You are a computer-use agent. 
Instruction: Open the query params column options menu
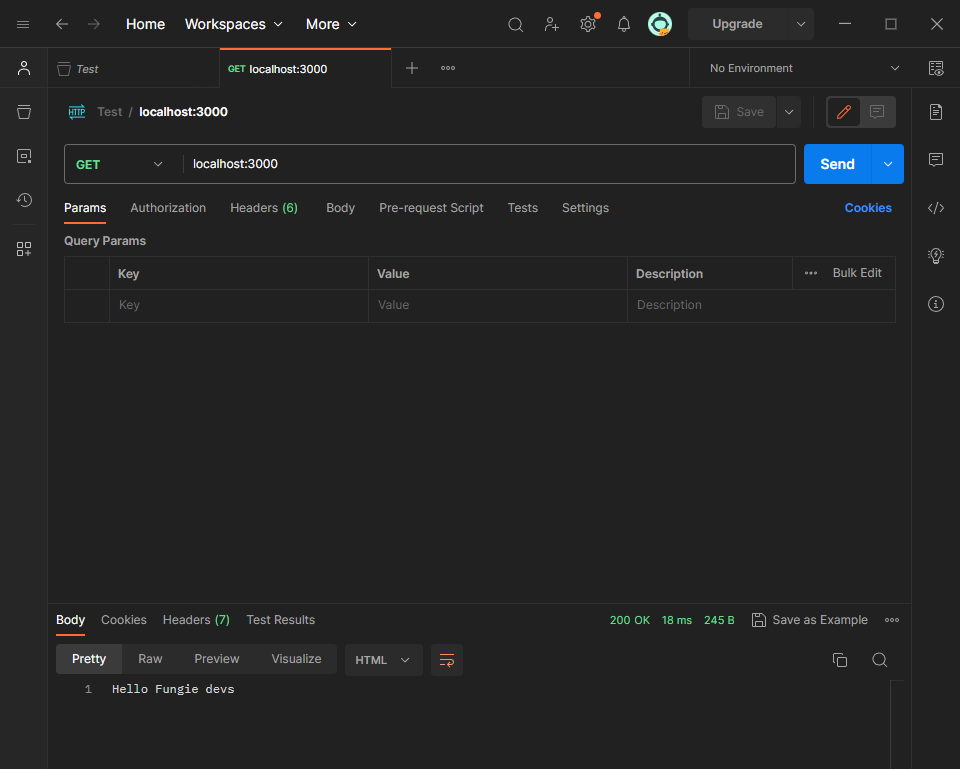pos(811,273)
